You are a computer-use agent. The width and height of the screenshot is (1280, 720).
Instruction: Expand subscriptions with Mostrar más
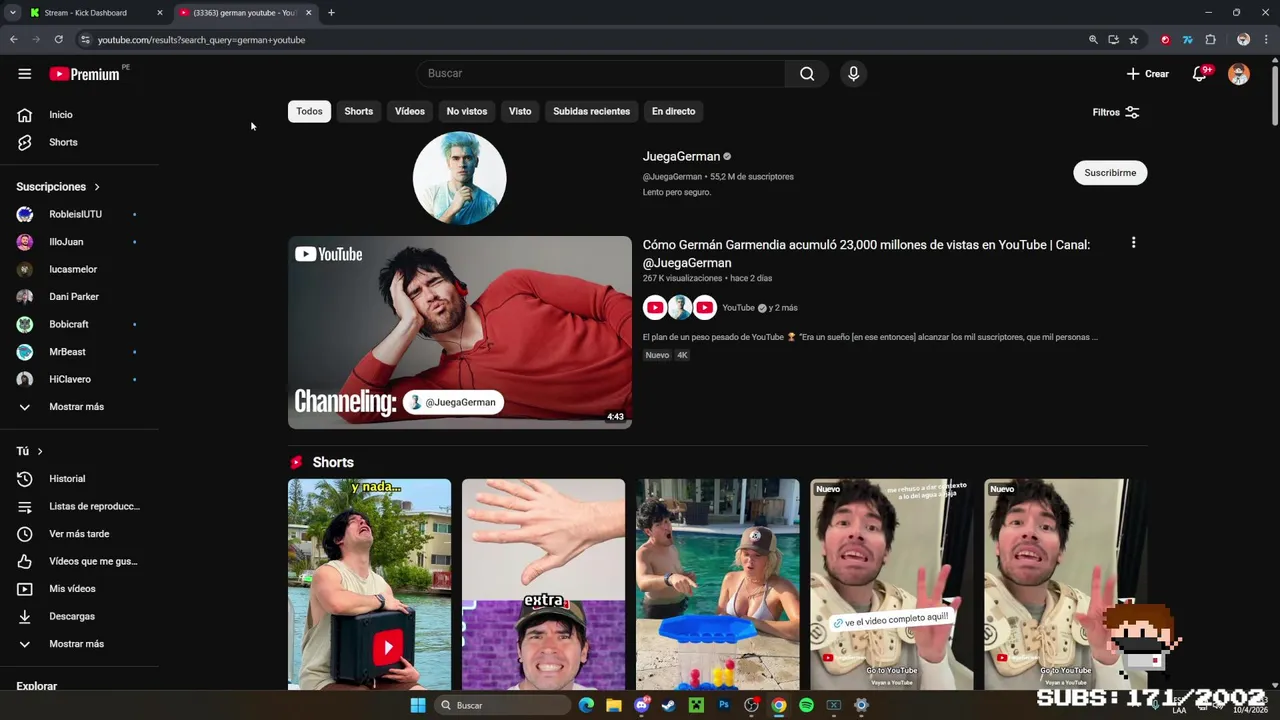coord(79,407)
